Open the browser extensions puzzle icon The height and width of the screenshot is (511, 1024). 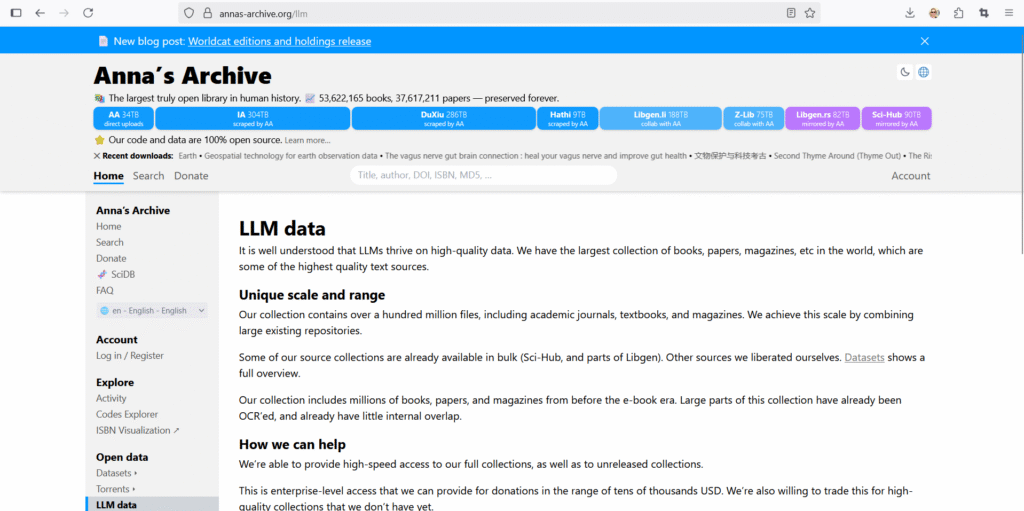click(x=959, y=13)
